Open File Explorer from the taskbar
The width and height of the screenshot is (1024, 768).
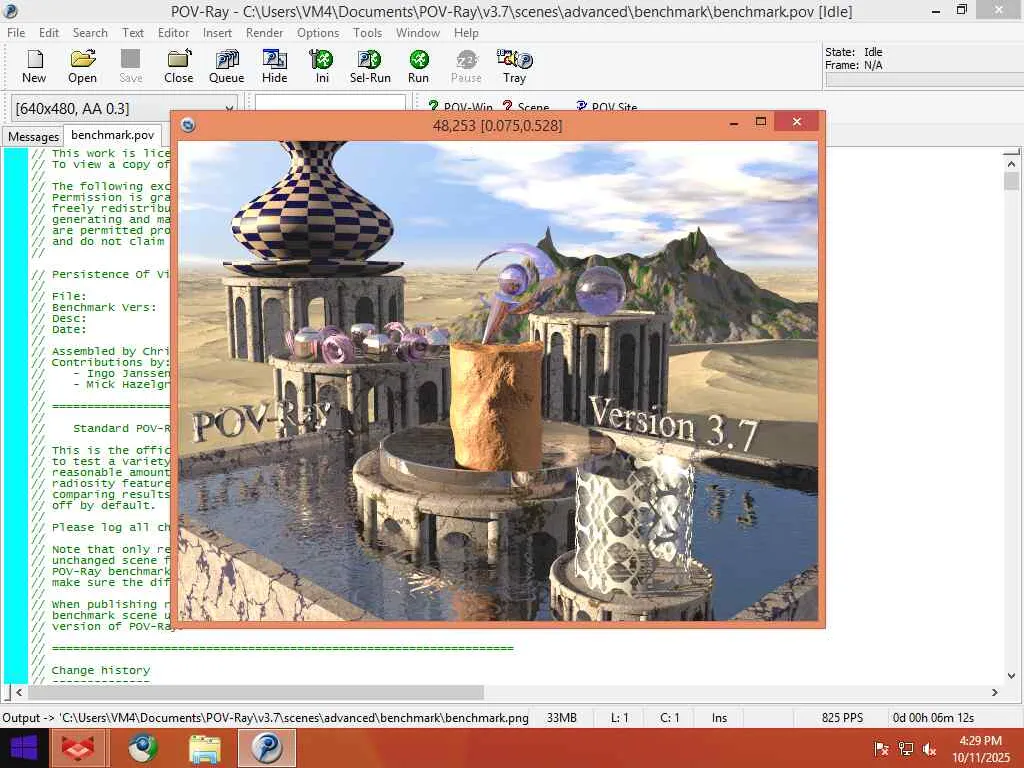pos(204,748)
